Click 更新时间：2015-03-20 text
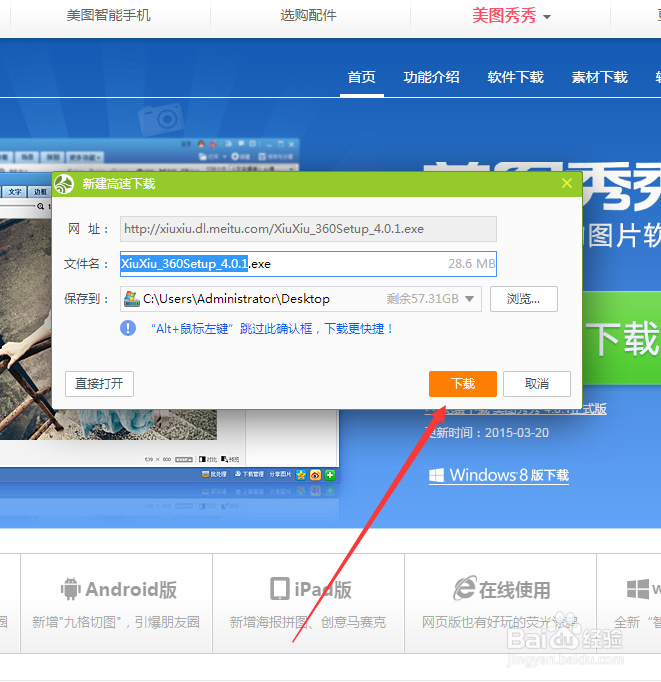Image resolution: width=661 pixels, height=682 pixels. (x=487, y=433)
